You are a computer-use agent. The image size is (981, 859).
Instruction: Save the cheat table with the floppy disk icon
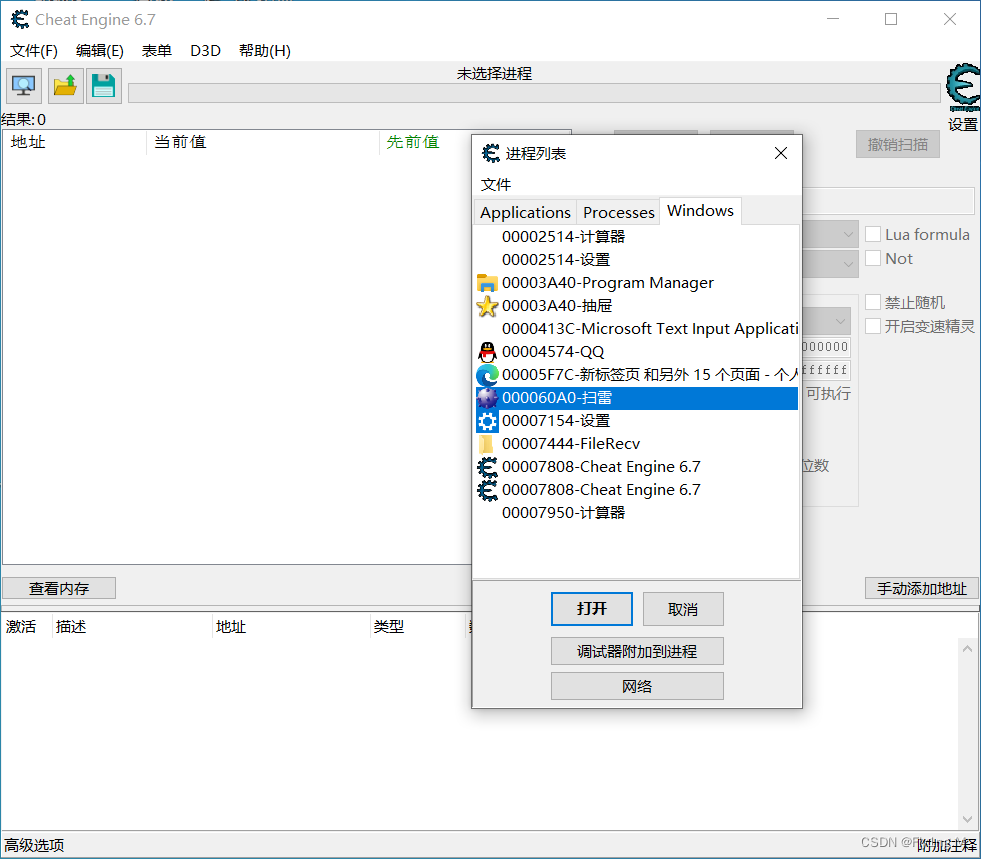click(x=104, y=86)
